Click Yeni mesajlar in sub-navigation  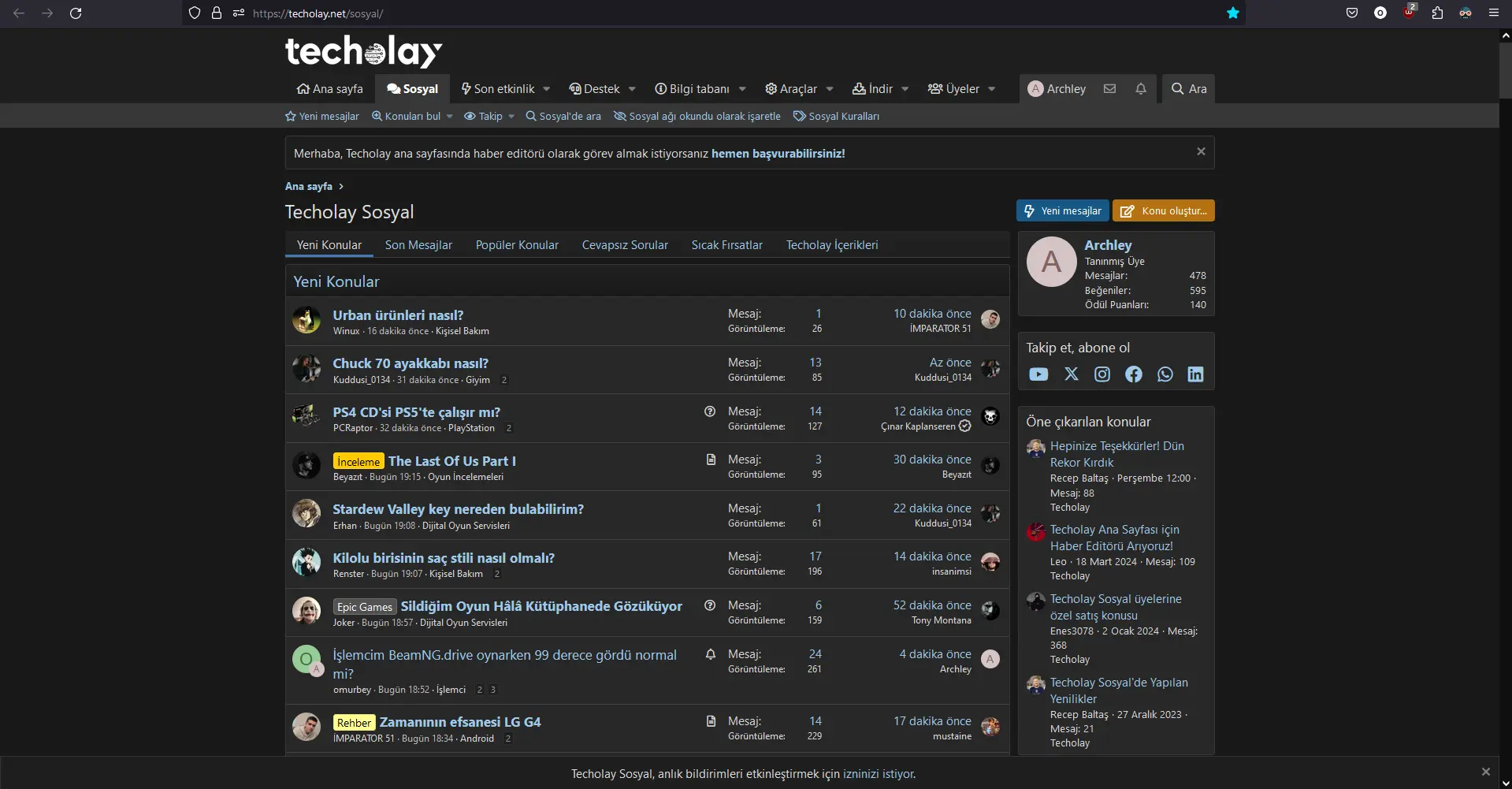click(321, 116)
